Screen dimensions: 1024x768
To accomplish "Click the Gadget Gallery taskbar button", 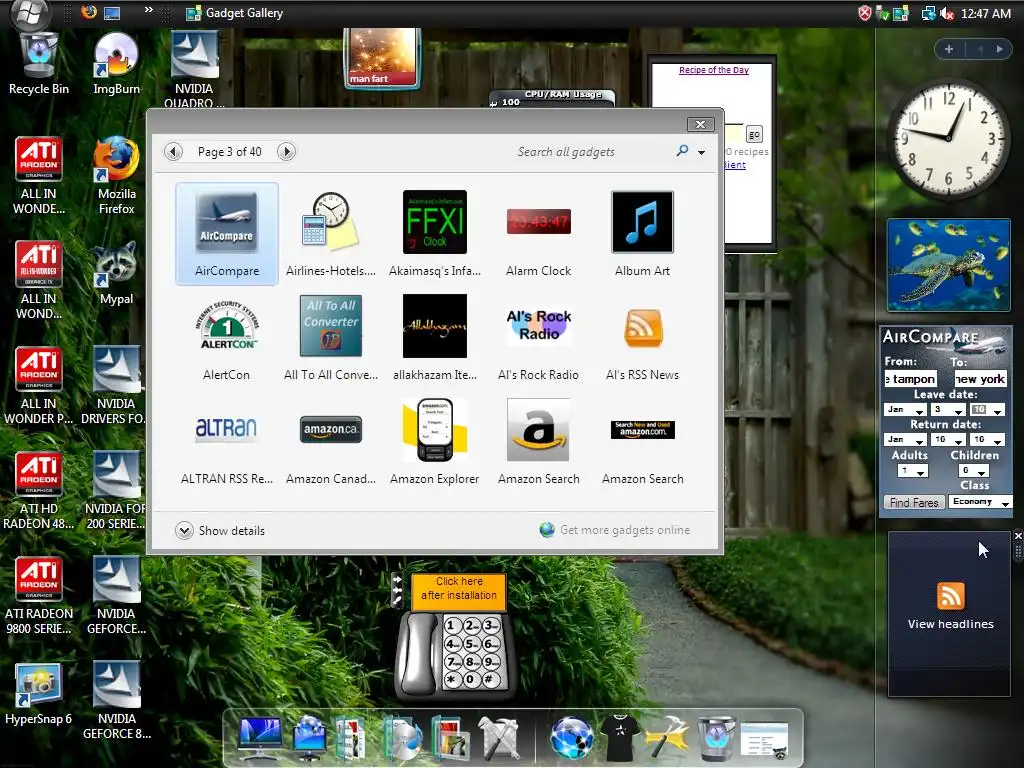I will point(234,13).
